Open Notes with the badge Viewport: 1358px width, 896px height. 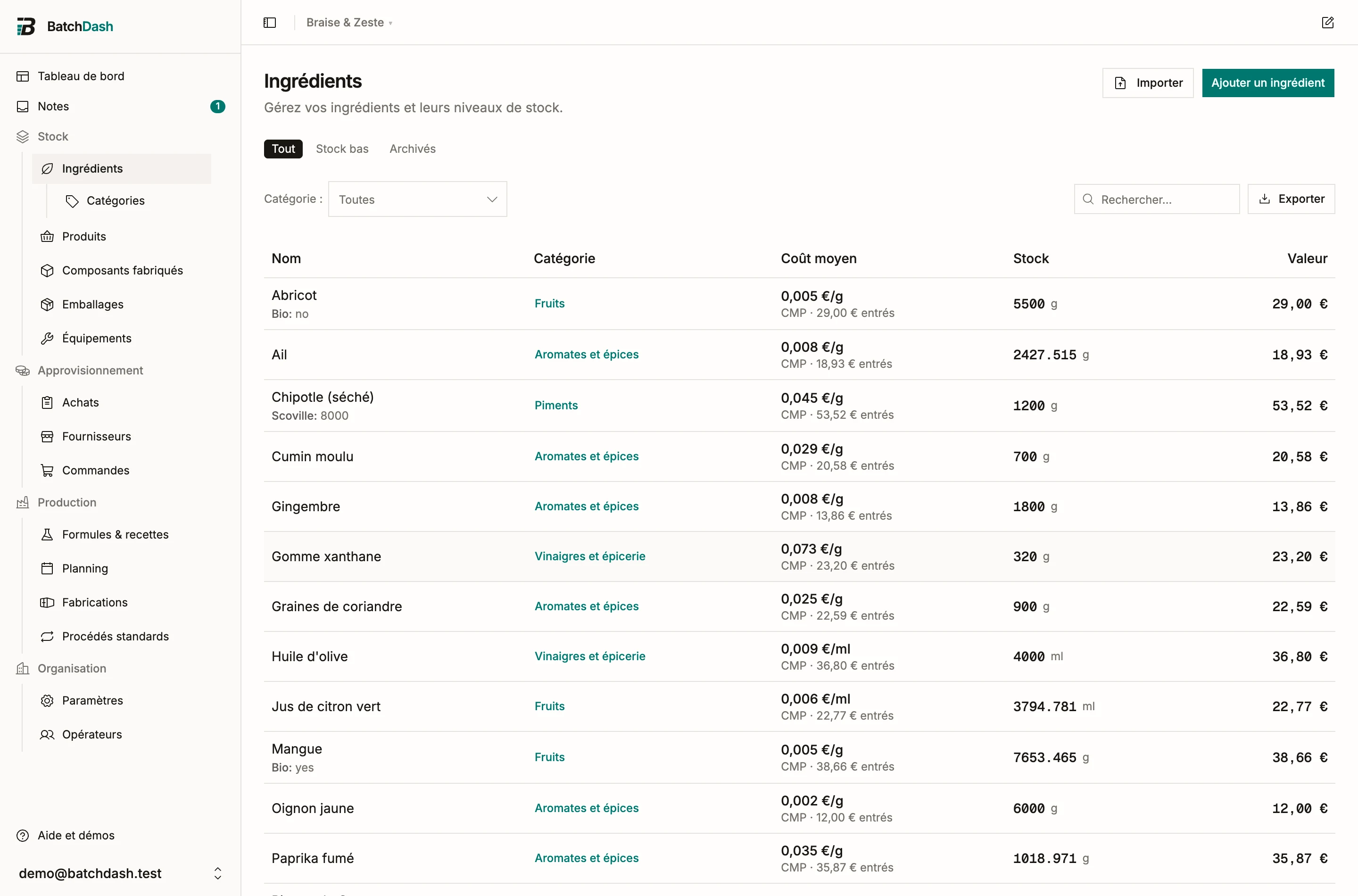pyautogui.click(x=121, y=106)
